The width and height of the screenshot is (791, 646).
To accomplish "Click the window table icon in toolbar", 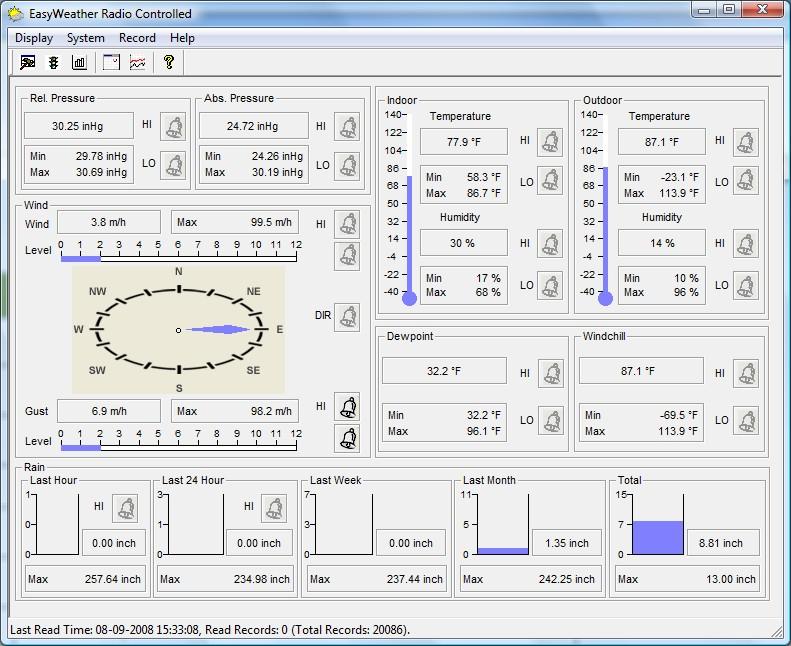I will pos(111,62).
